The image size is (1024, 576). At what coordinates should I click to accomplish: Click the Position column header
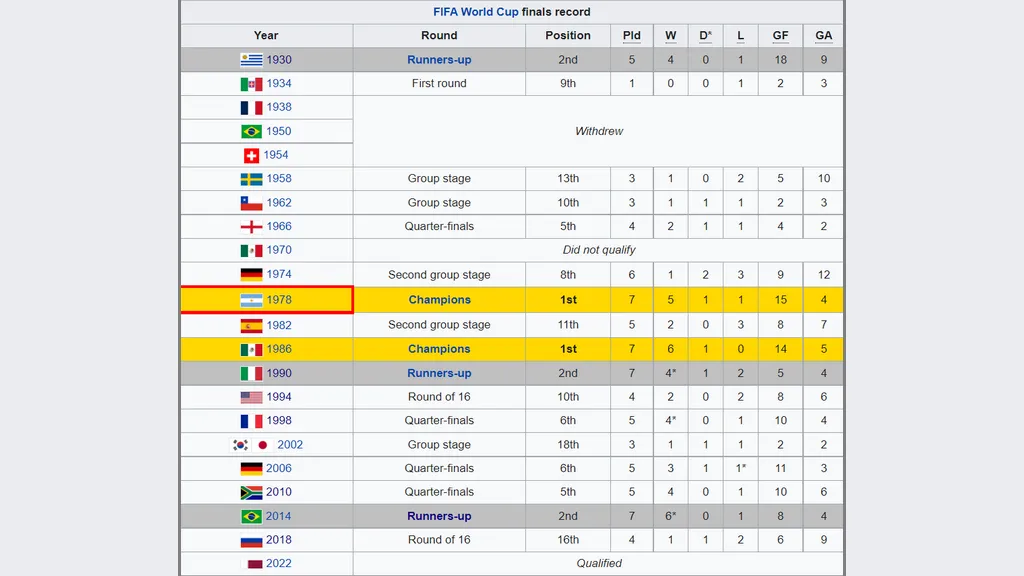coord(568,36)
